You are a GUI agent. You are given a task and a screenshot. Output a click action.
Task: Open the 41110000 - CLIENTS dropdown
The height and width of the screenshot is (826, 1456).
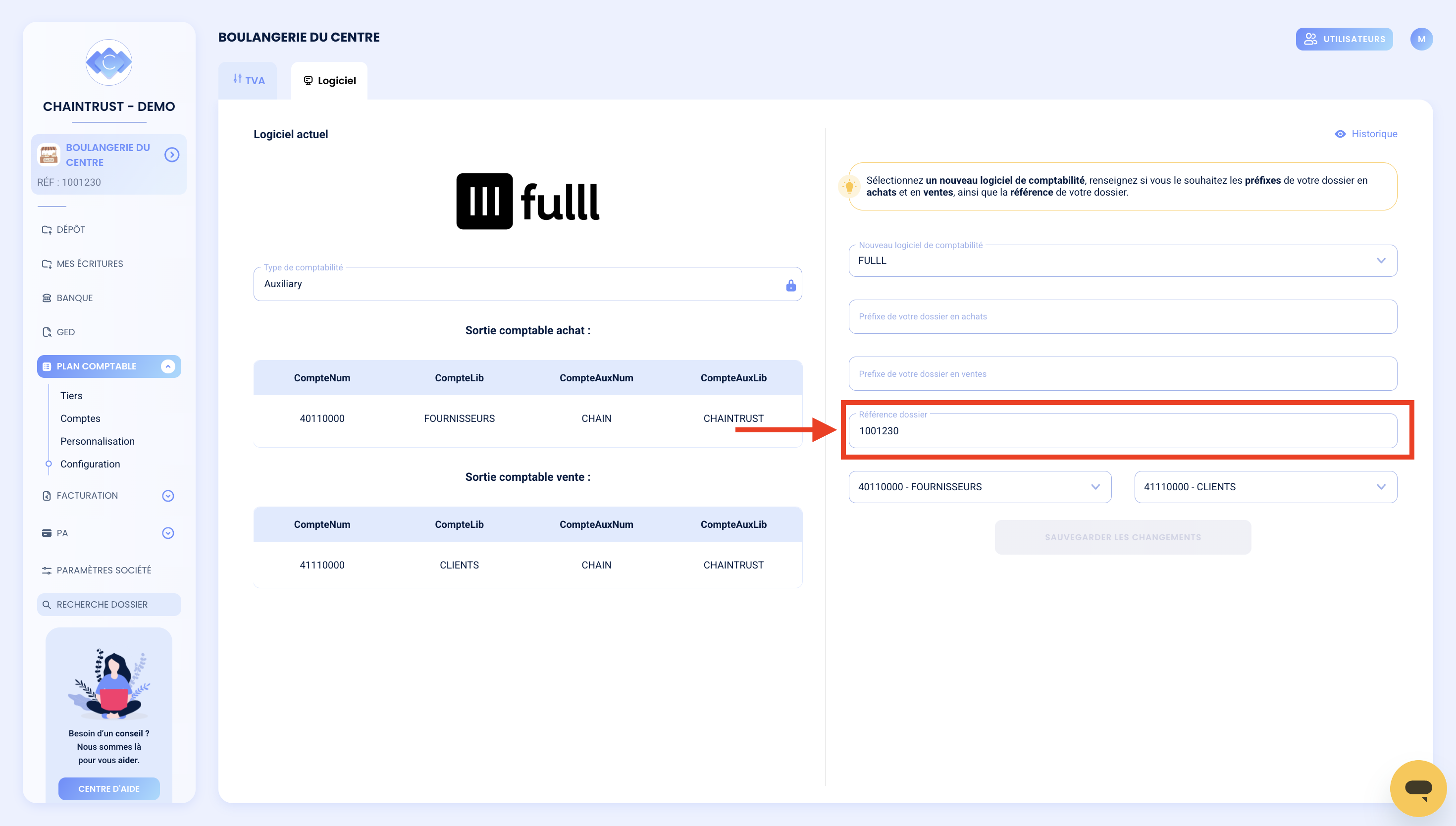1265,487
